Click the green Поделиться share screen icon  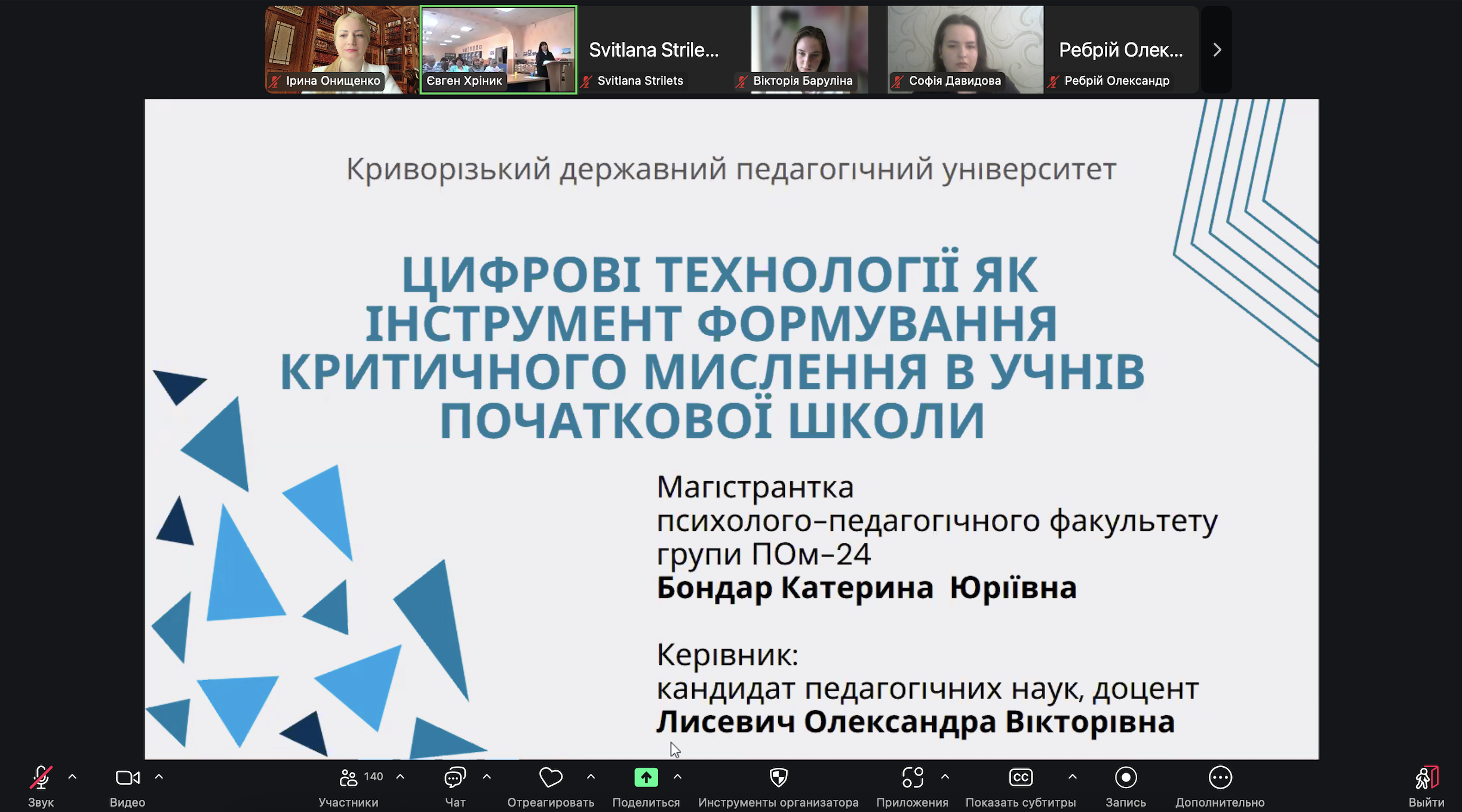pos(646,777)
